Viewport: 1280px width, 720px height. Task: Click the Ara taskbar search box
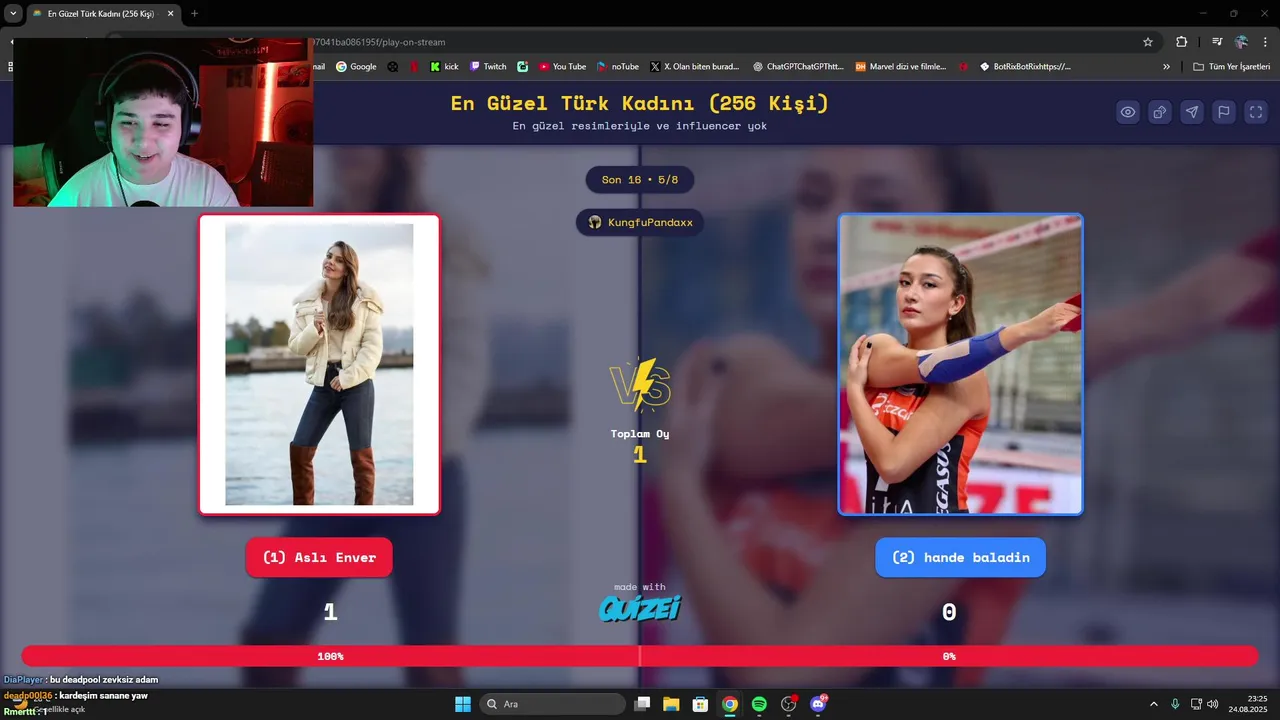pos(552,704)
